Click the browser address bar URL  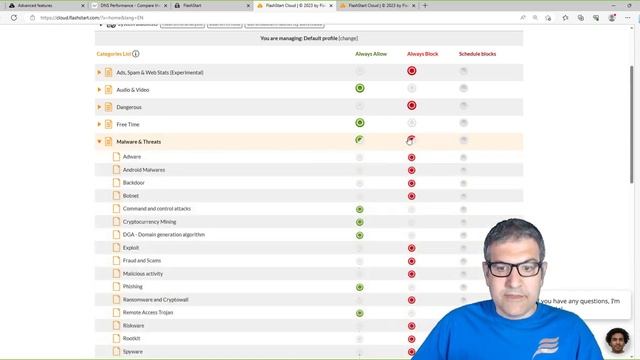pos(92,18)
